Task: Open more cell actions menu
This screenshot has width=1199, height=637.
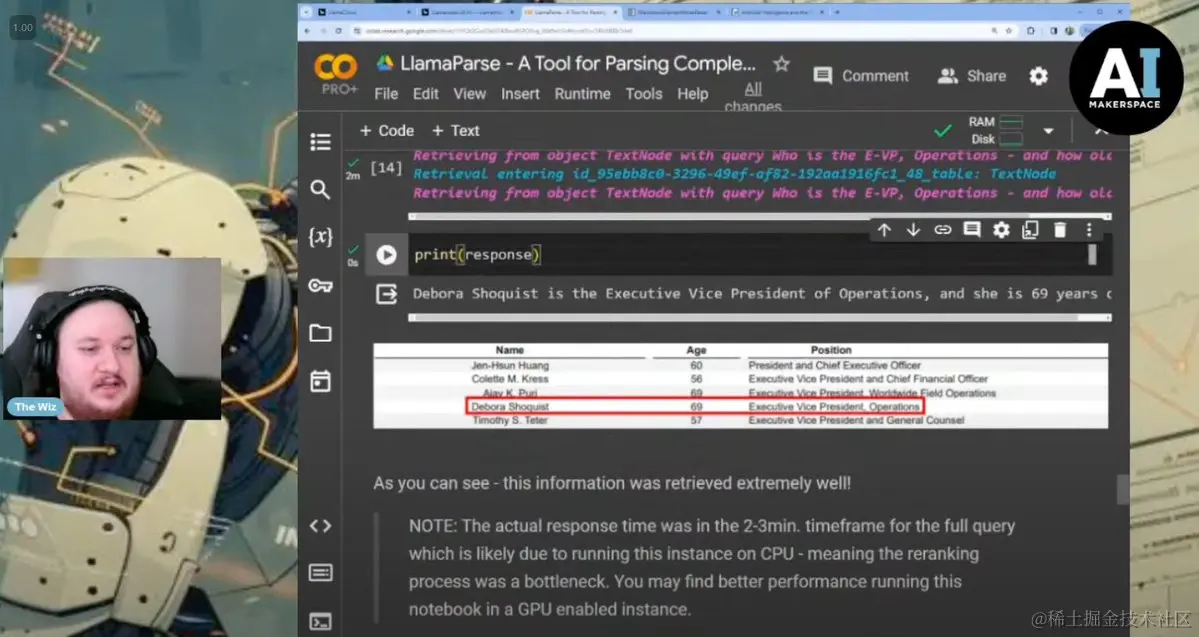Action: click(1089, 229)
